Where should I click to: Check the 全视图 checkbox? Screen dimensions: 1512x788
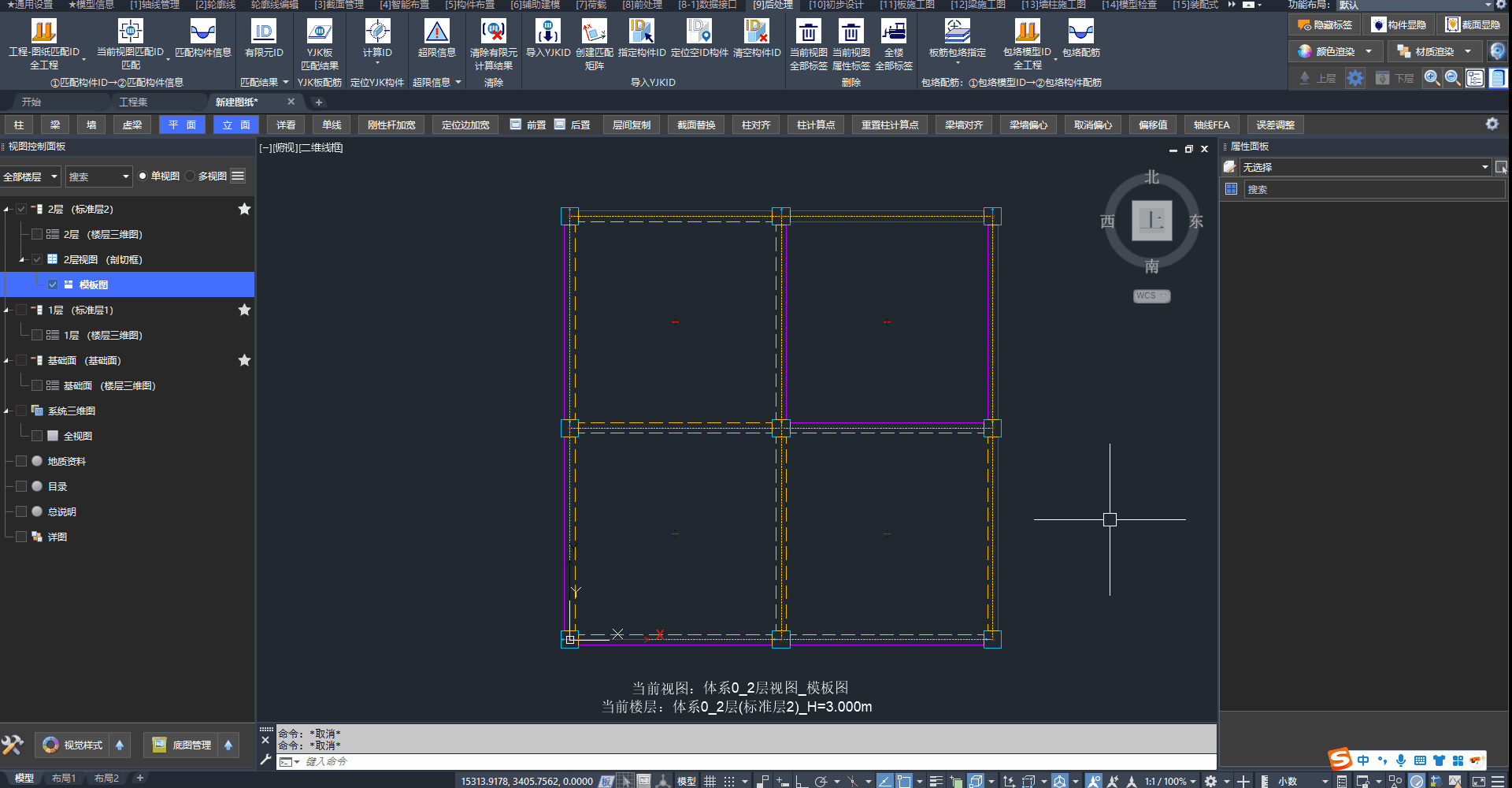pos(37,436)
